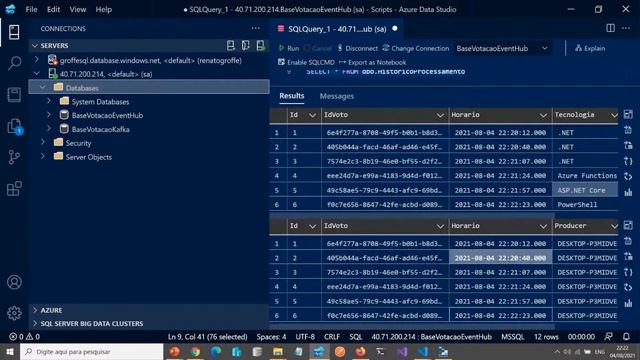Image resolution: width=640 pixels, height=360 pixels.
Task: Open the File menu
Action: tap(31, 9)
